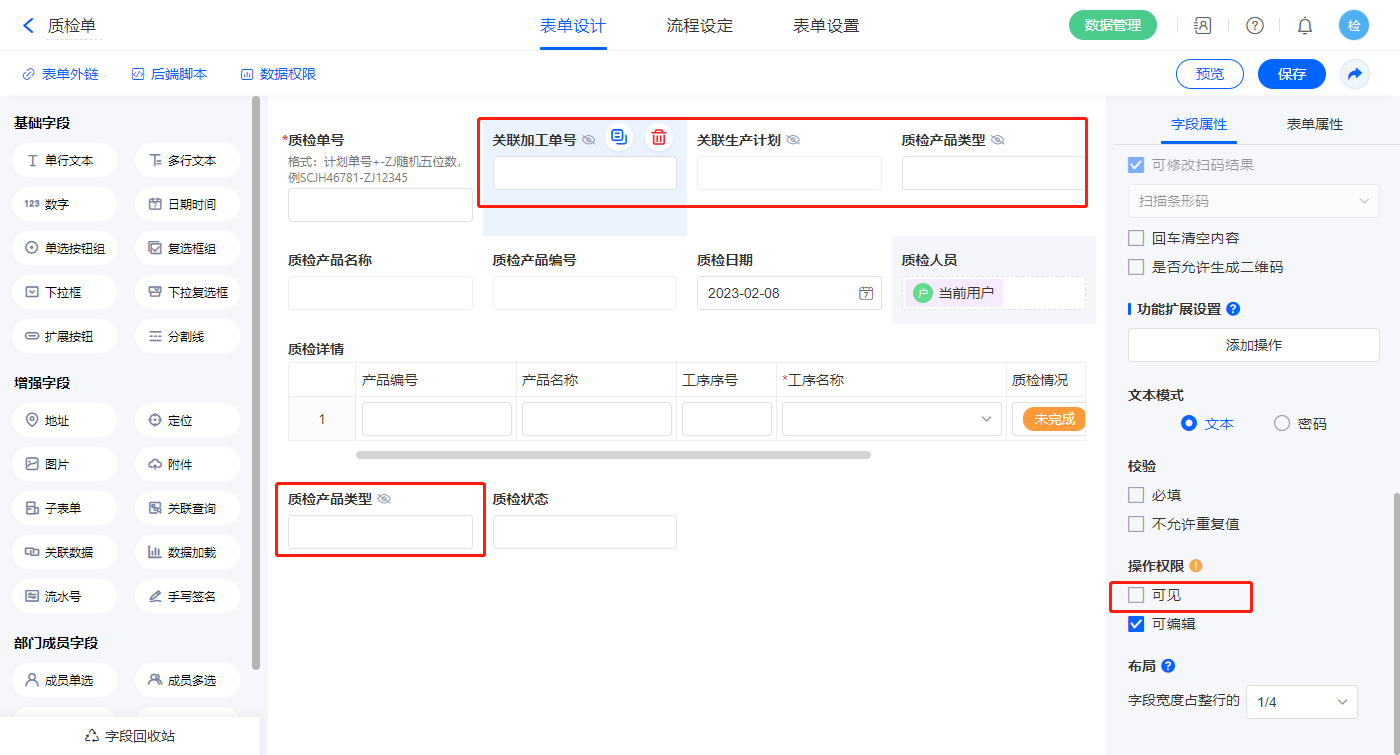
Task: Open the notification bell
Action: click(x=1305, y=26)
